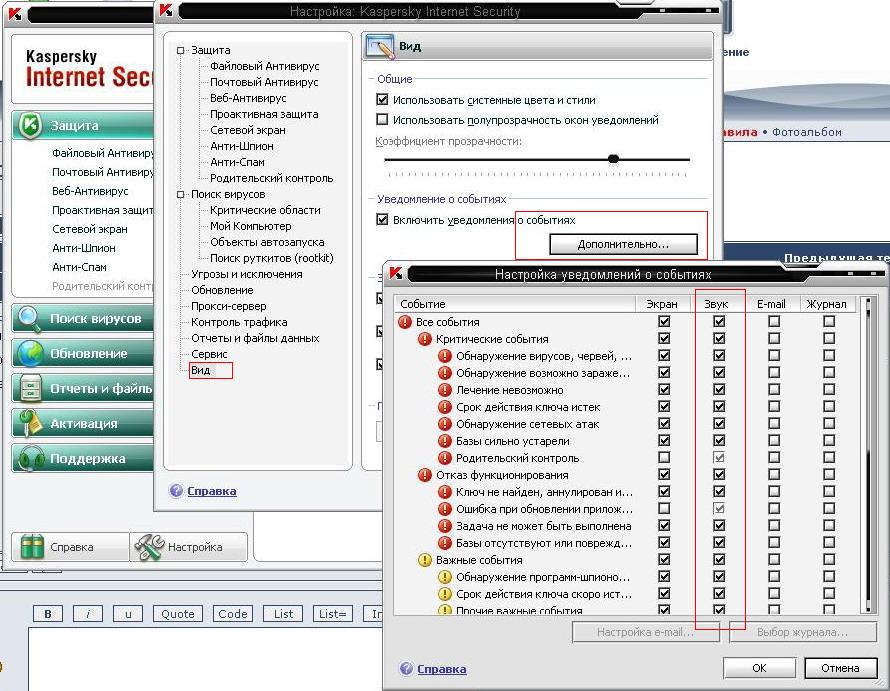
Task: Collapse the Поиск вирусов node in the settings tree
Action: click(180, 194)
